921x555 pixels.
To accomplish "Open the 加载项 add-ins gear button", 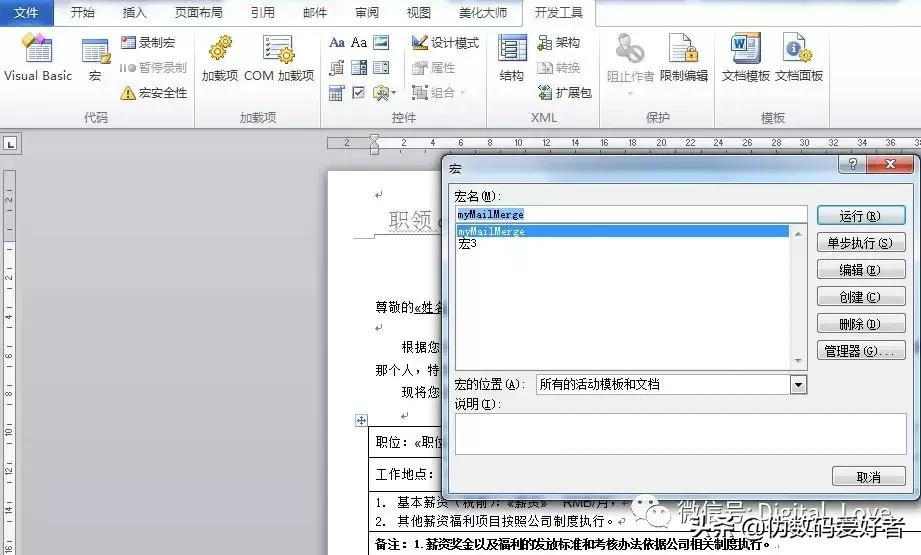I will click(220, 58).
